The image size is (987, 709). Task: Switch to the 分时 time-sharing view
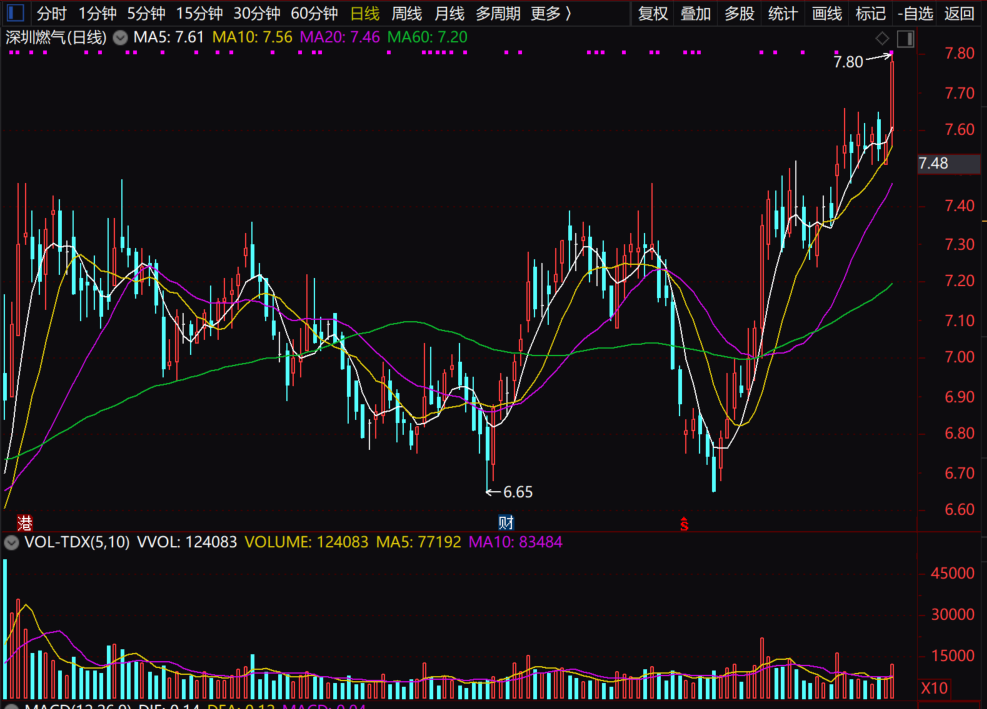[52, 13]
